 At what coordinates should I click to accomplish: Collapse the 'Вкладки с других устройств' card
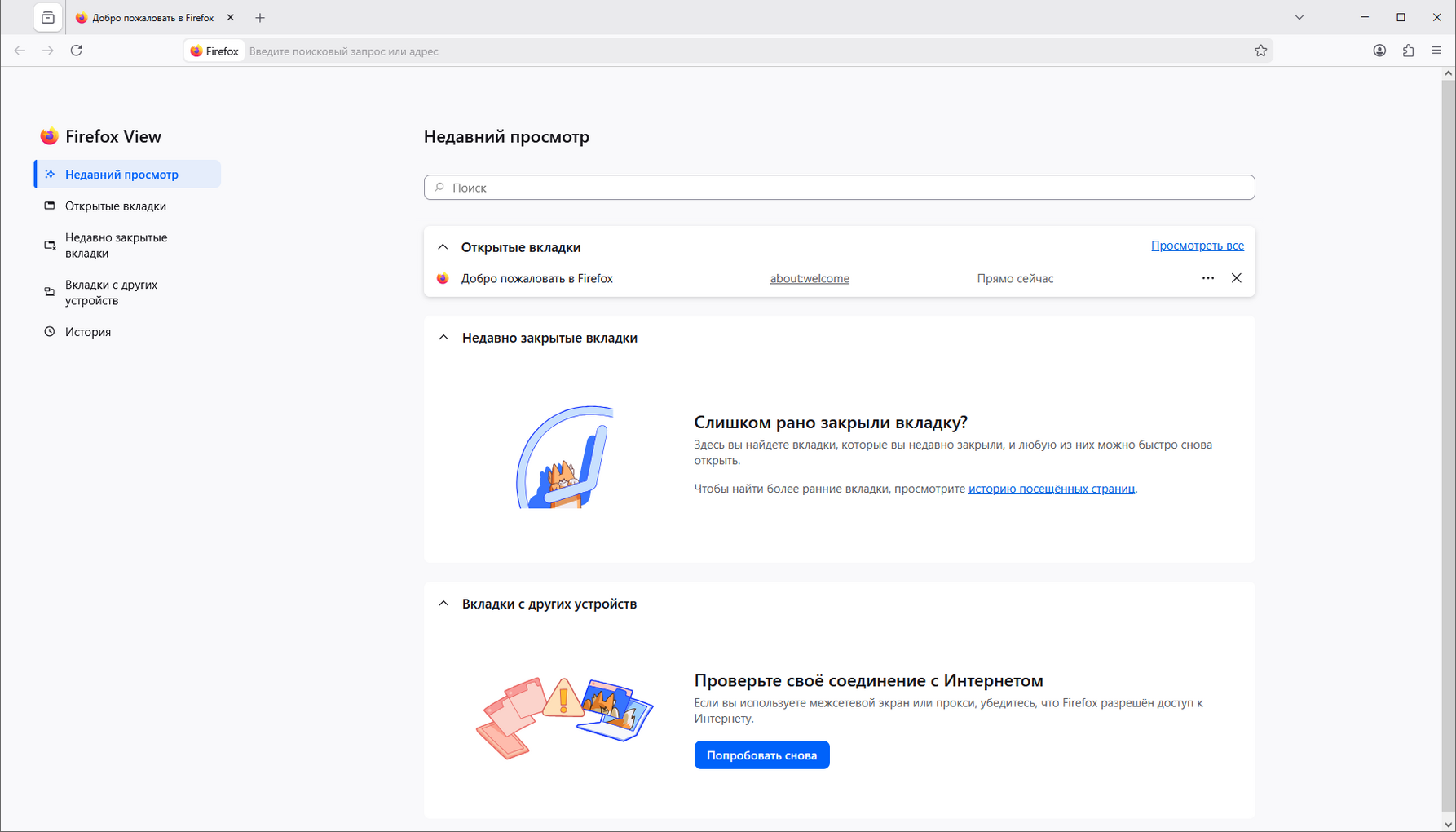click(443, 604)
